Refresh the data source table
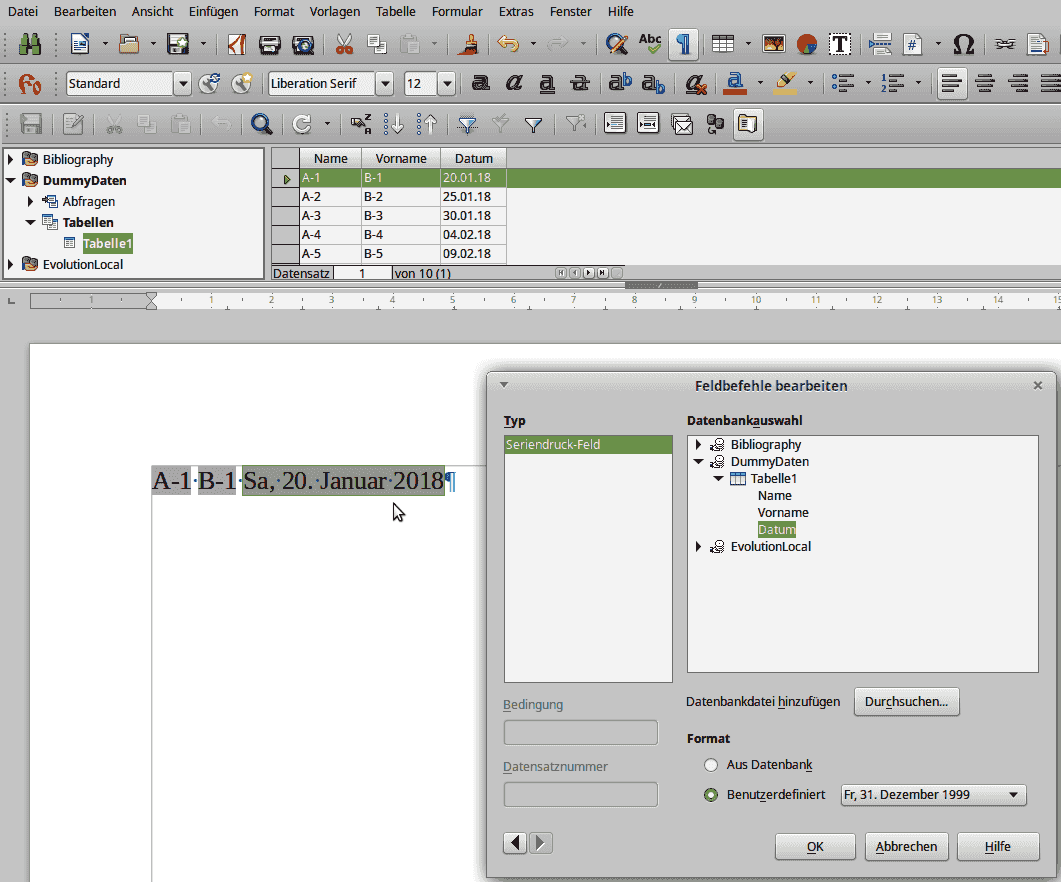The image size is (1061, 882). [x=302, y=124]
